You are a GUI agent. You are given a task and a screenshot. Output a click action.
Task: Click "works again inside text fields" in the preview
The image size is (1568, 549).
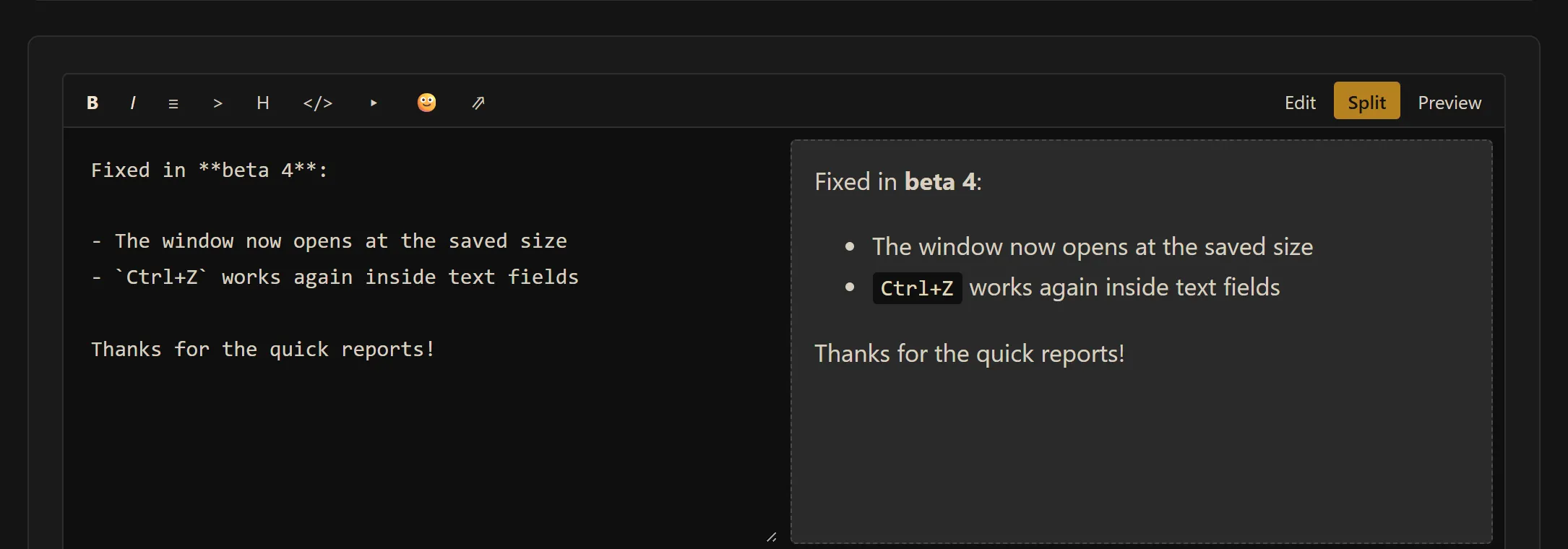[1124, 288]
